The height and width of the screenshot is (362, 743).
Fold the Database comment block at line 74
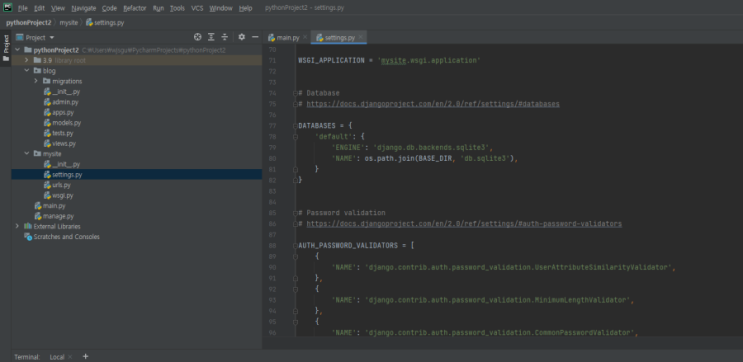coord(295,93)
